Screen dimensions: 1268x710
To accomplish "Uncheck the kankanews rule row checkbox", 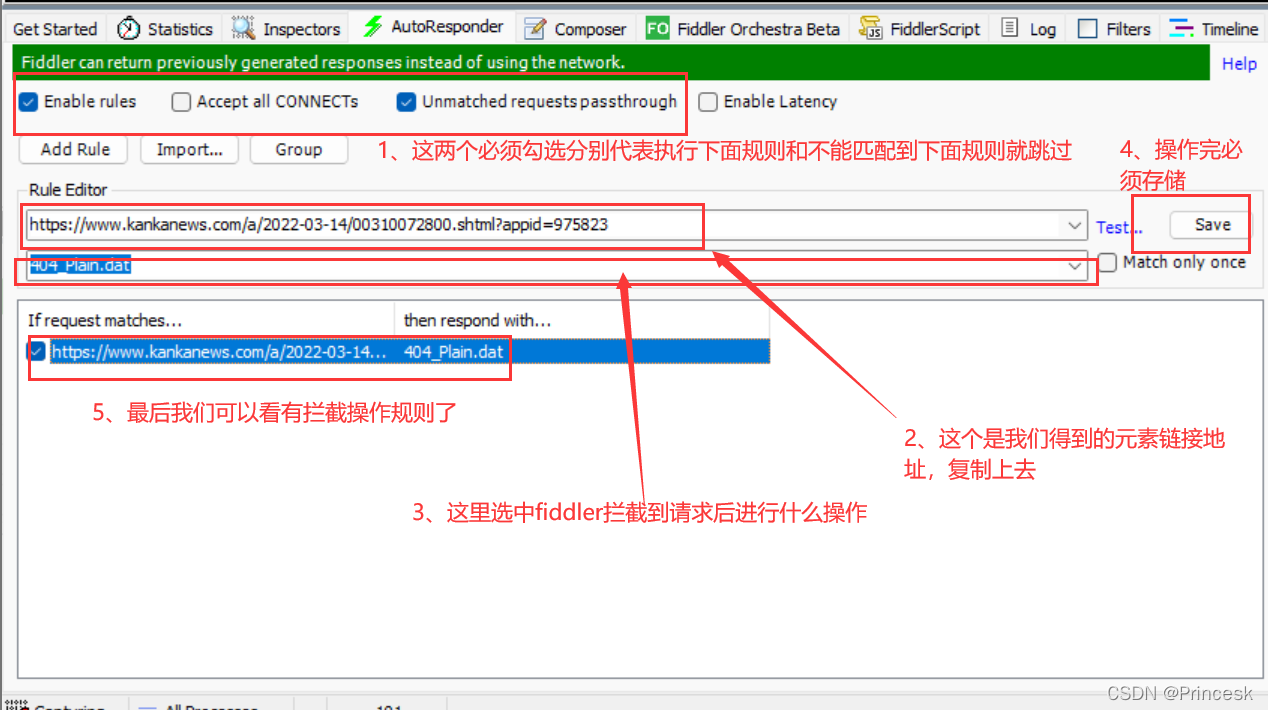I will tap(37, 351).
